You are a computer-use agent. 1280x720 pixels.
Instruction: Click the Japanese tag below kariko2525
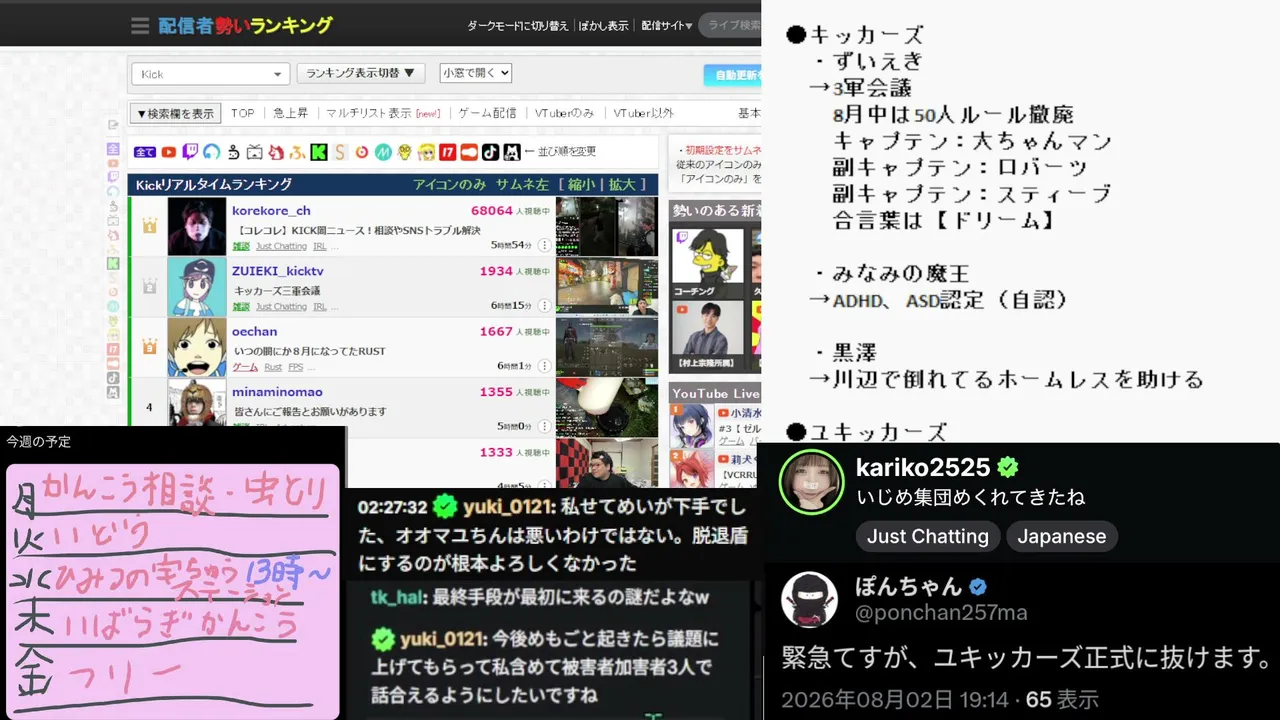(1061, 536)
